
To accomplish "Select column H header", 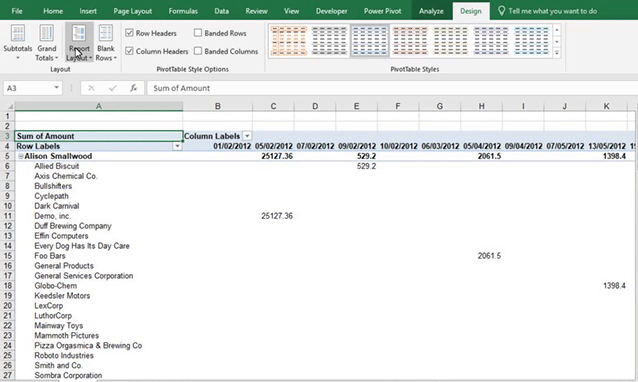I will [x=481, y=106].
